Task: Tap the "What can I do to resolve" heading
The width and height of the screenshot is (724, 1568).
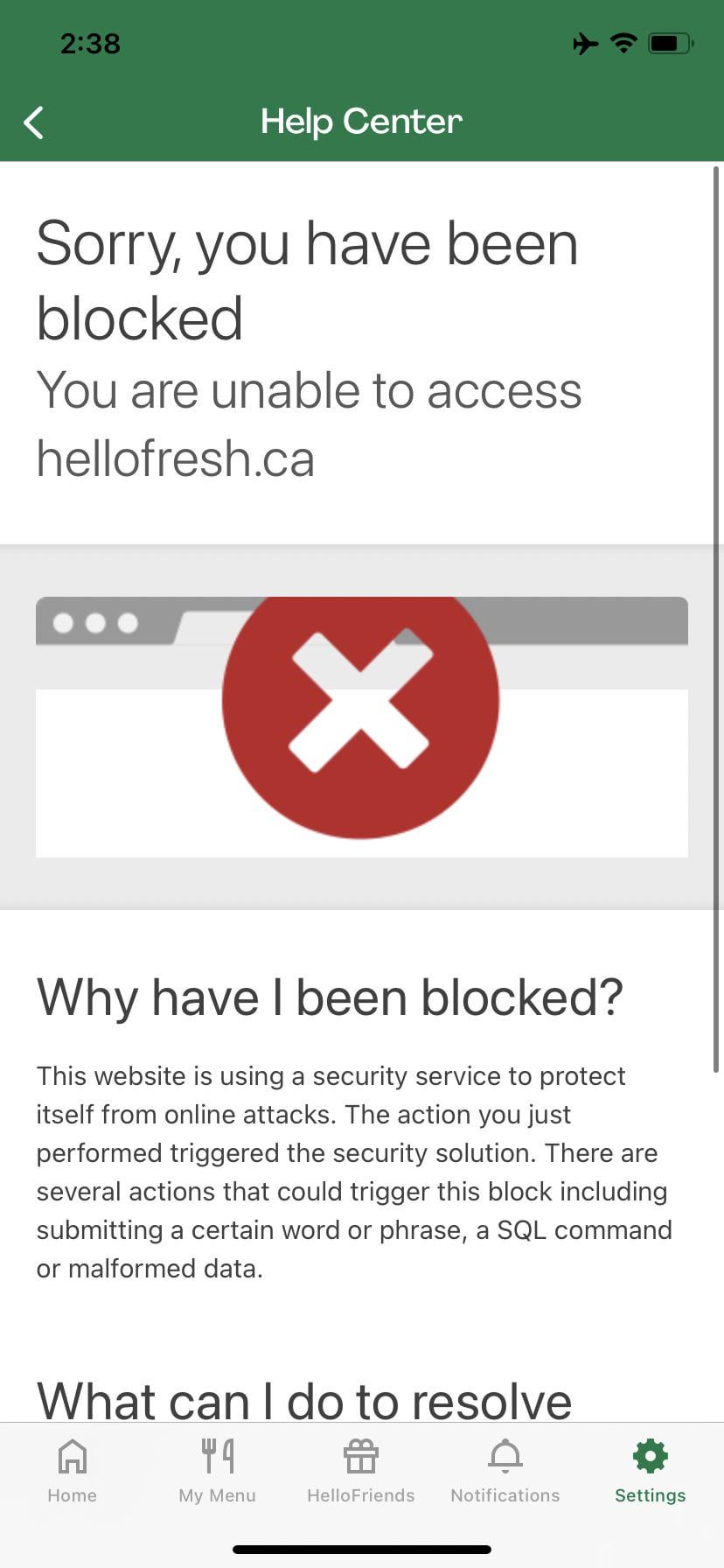Action: tap(304, 1398)
